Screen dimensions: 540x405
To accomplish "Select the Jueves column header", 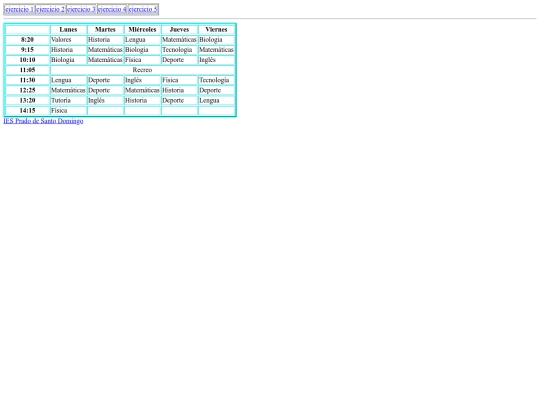I will click(x=179, y=30).
